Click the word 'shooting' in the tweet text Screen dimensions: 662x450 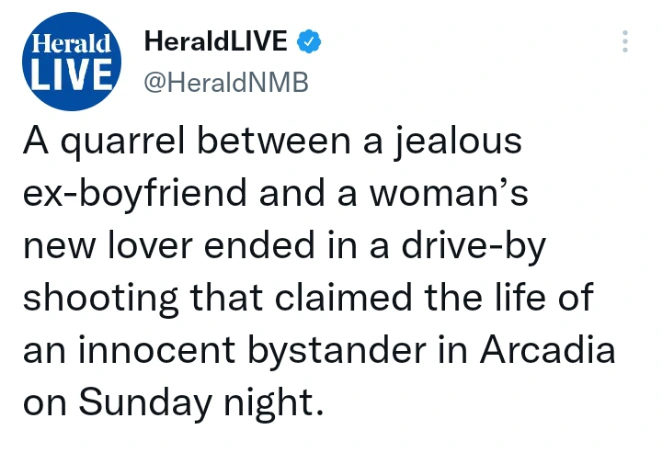[x=100, y=299]
